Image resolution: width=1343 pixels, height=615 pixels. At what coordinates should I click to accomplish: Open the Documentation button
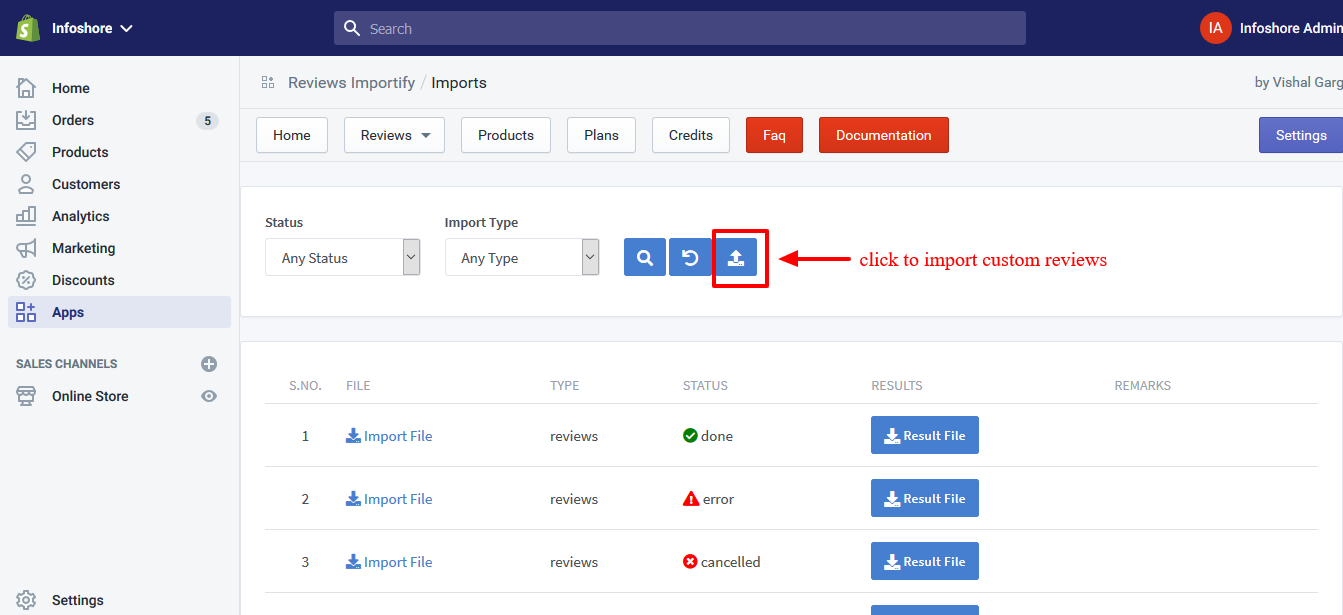click(x=884, y=135)
